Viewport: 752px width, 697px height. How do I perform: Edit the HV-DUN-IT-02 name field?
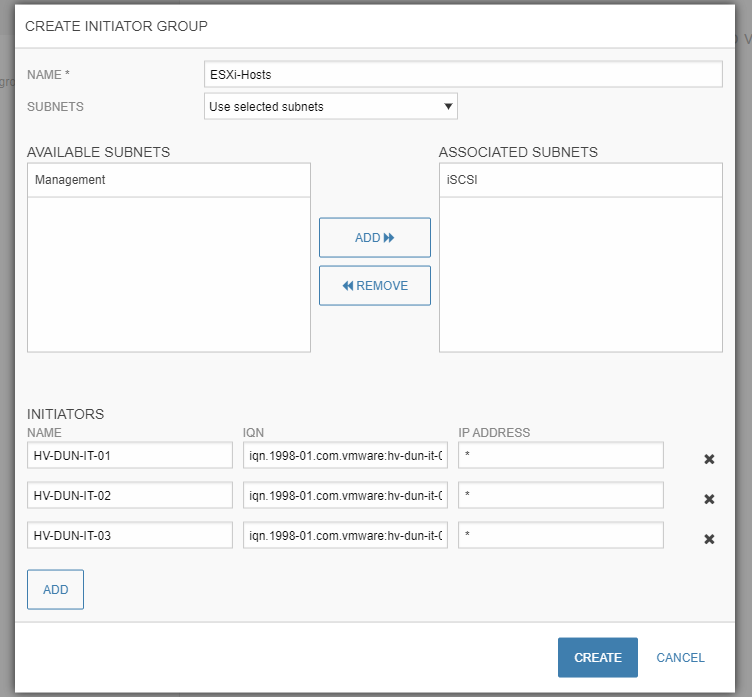pyautogui.click(x=130, y=495)
